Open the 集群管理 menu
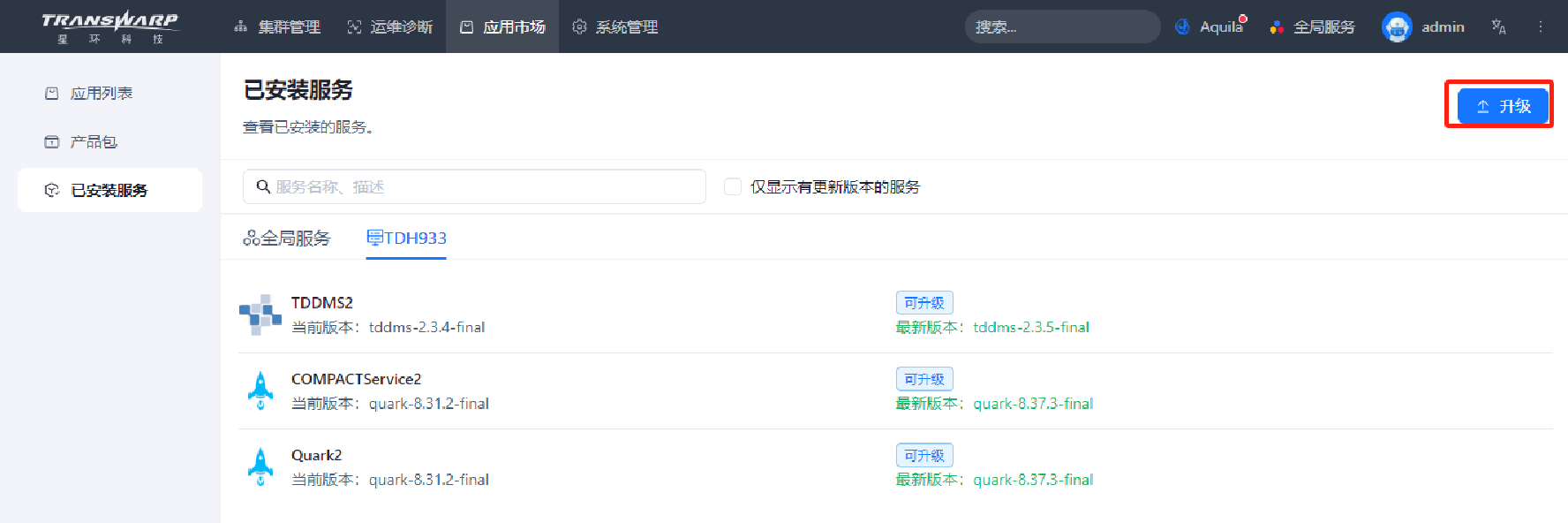This screenshot has height=523, width=1568. [x=277, y=27]
